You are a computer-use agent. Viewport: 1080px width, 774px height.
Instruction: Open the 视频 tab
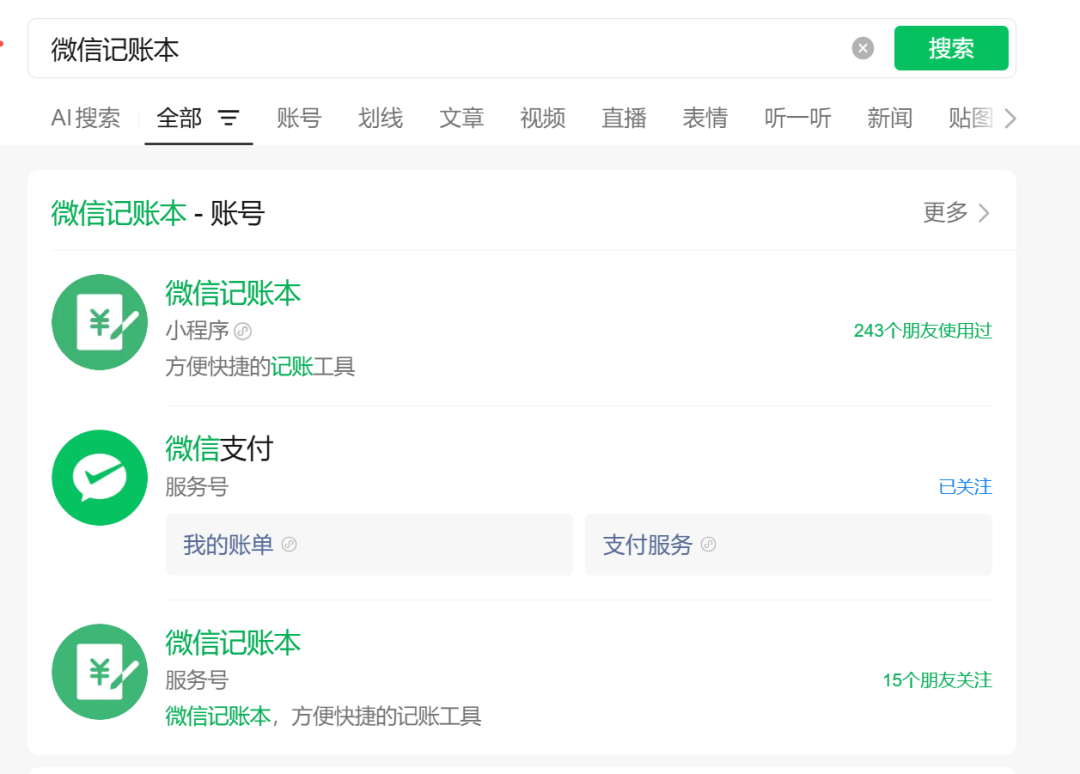pos(543,118)
